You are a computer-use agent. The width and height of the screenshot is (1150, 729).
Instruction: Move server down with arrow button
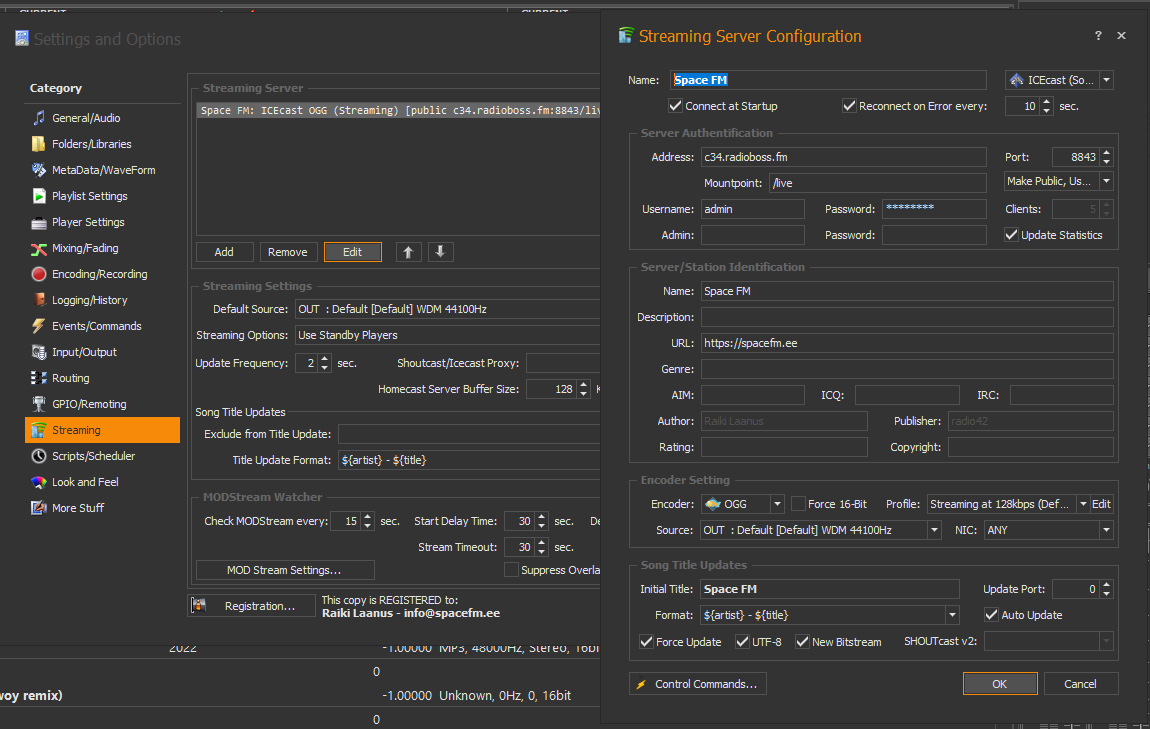pyautogui.click(x=441, y=252)
